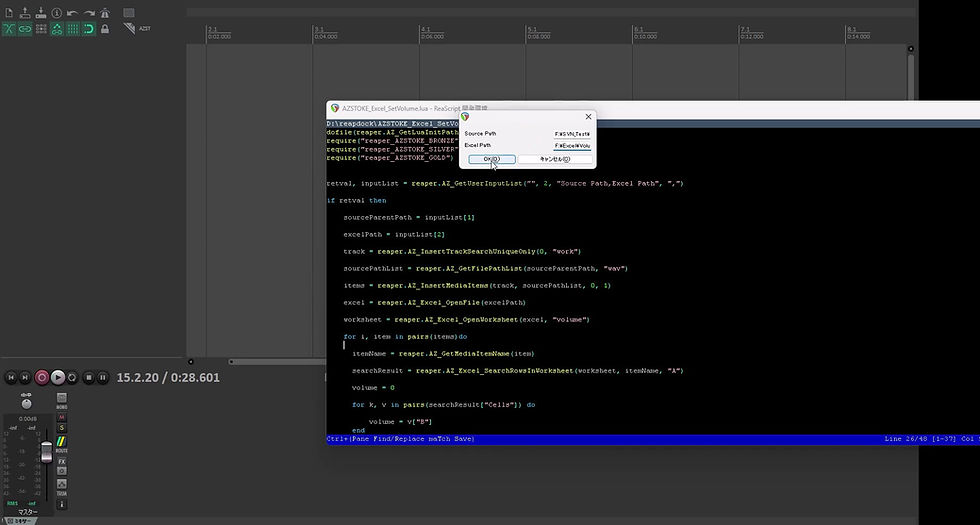The image size is (980, 525).
Task: Click code line 'excelPath = inputList[2]'
Action: pyautogui.click(x=394, y=234)
